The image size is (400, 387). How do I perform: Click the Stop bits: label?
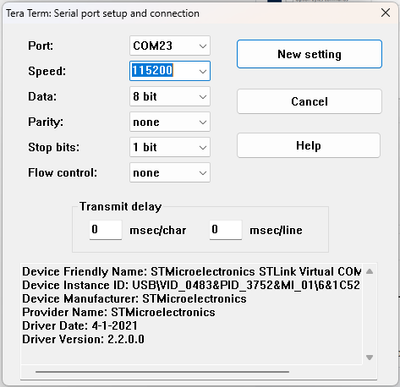pos(54,147)
